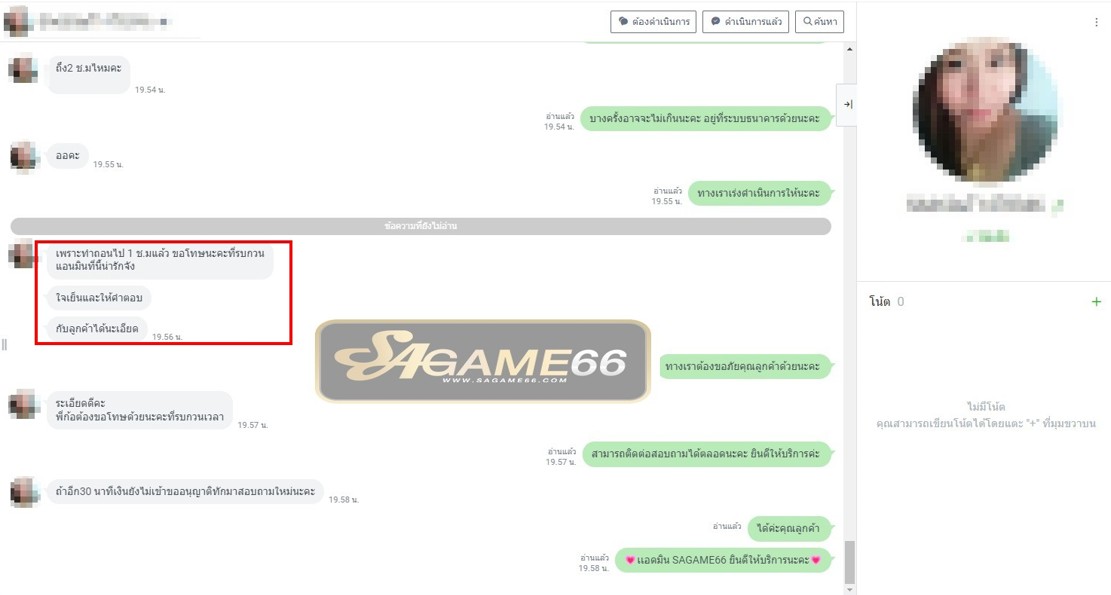This screenshot has width=1111, height=595.
Task: Click customer avatar beside "ออคะ" message
Action: [x=23, y=157]
